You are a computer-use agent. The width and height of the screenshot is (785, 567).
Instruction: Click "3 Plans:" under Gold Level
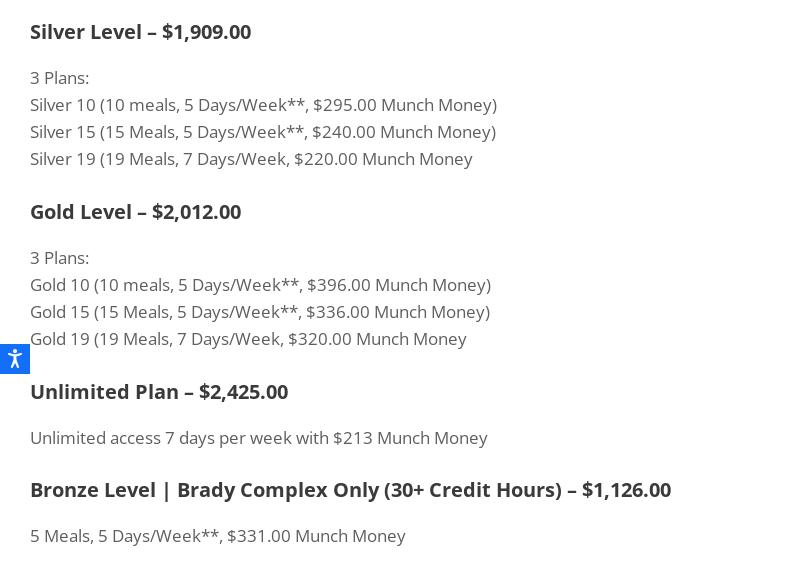59,258
